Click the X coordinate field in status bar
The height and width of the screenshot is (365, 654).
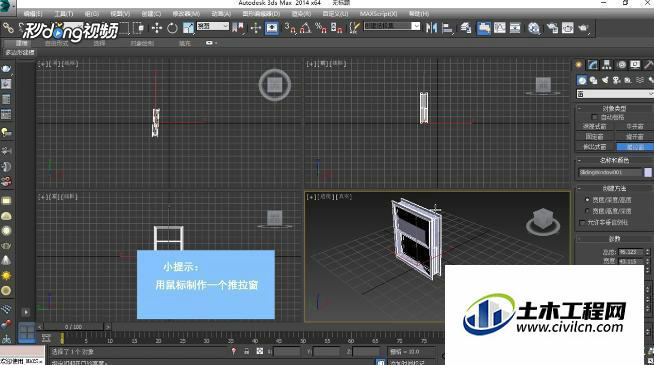pos(287,352)
